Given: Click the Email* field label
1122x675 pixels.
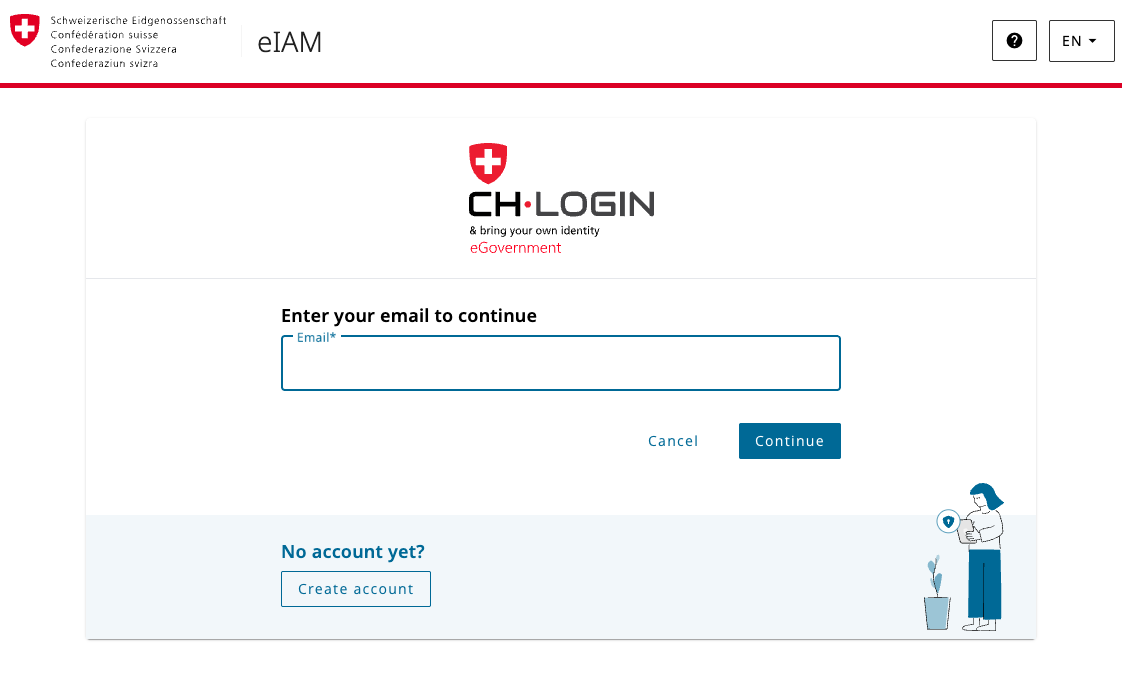Looking at the screenshot, I should point(315,337).
